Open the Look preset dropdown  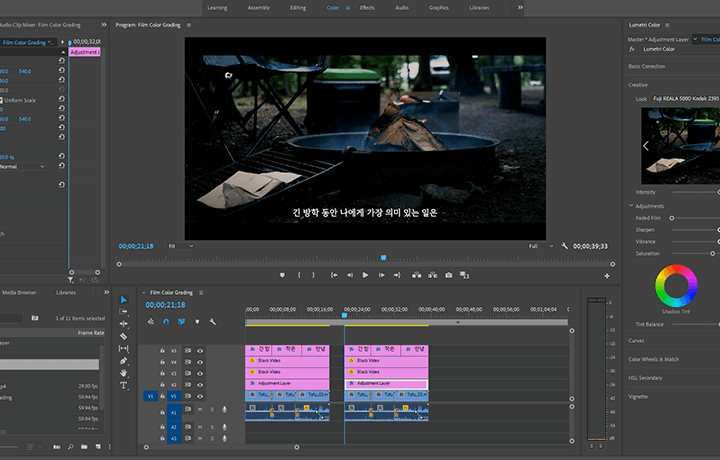[685, 99]
